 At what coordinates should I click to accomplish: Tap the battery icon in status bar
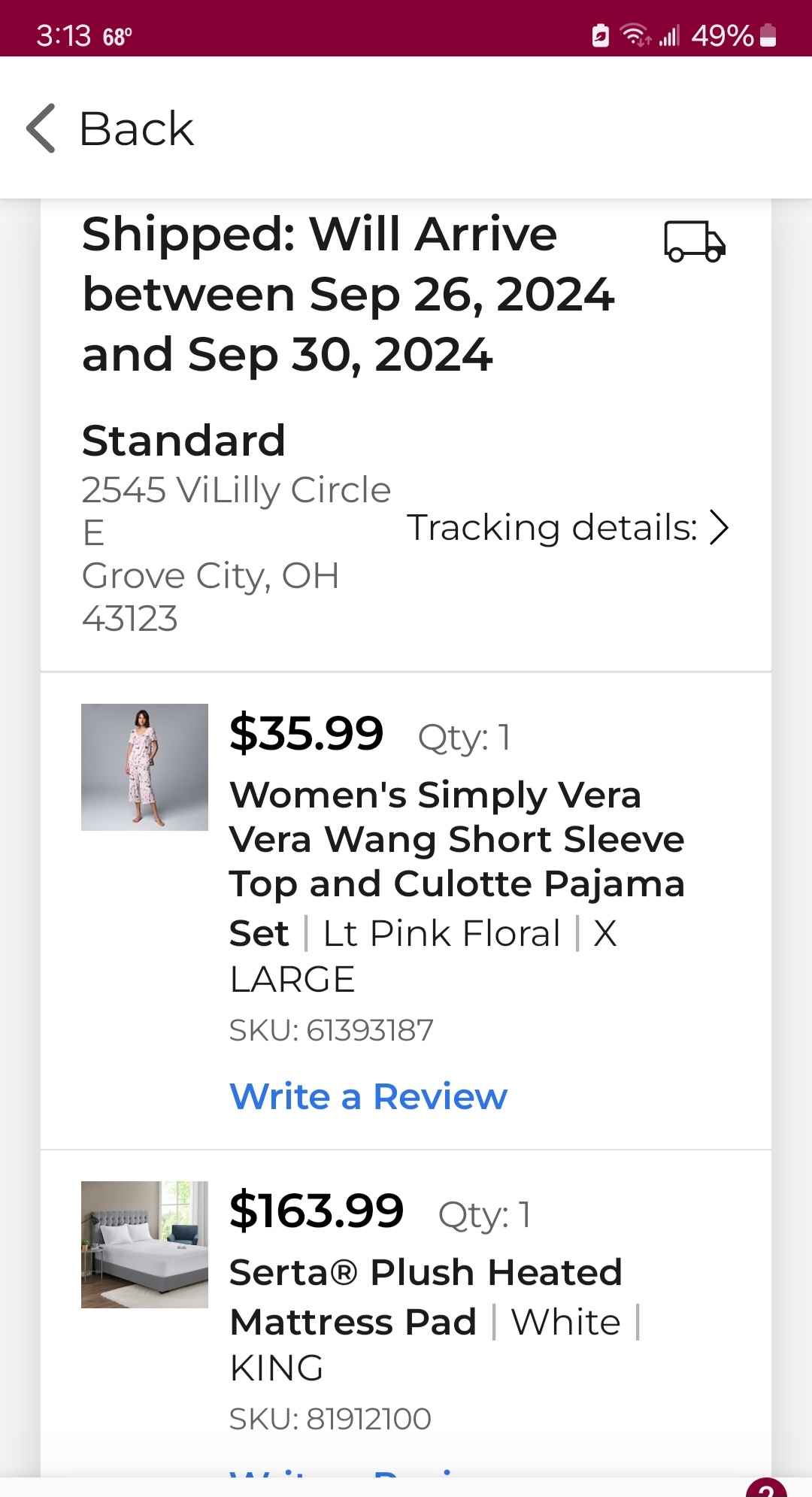click(768, 35)
